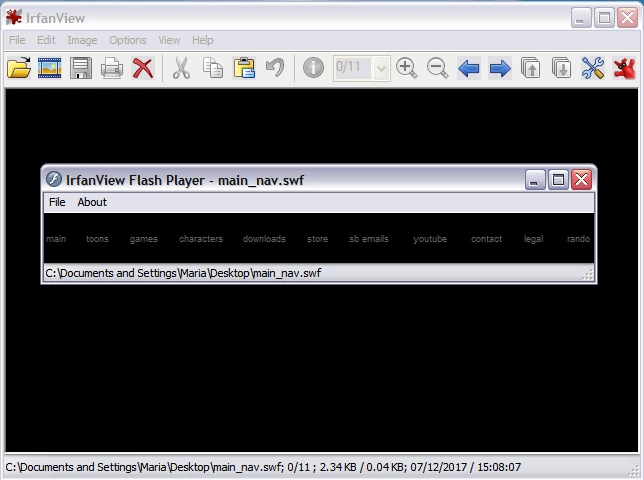This screenshot has width=644, height=480.
Task: Open File menu in Flash Player window
Action: pos(57,202)
